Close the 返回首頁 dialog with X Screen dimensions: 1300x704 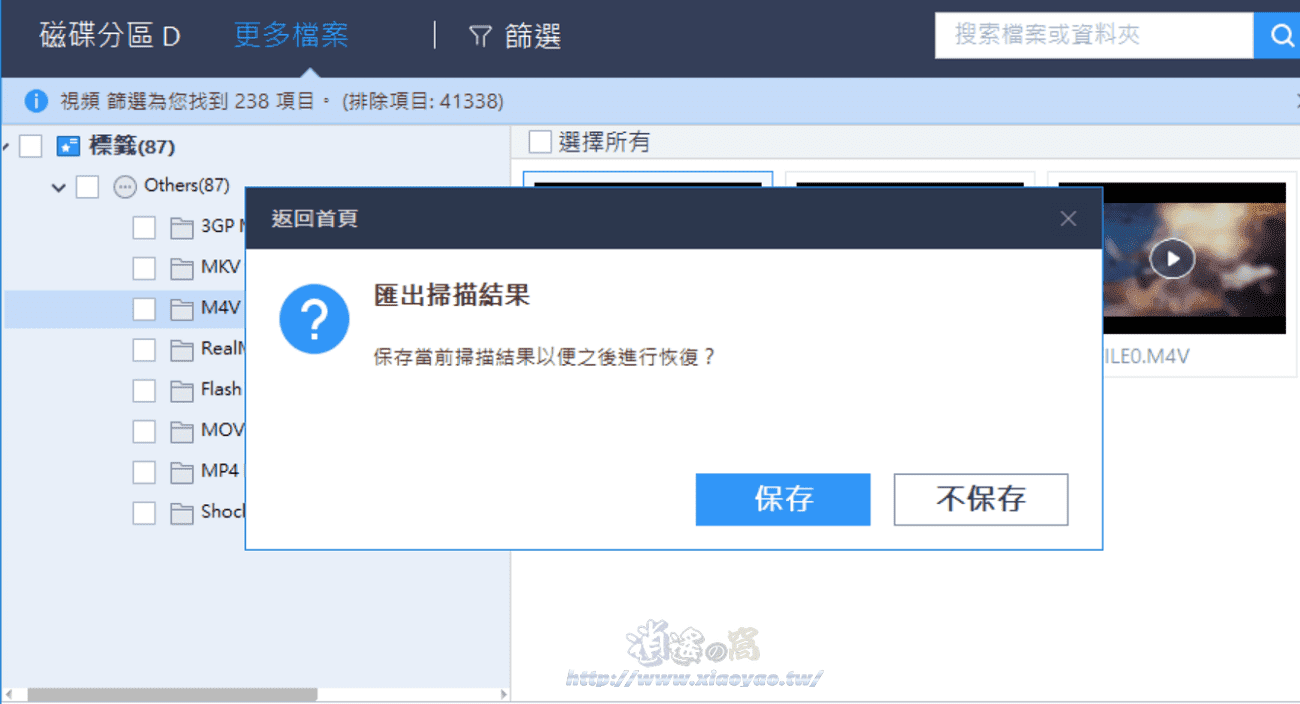[x=1068, y=219]
